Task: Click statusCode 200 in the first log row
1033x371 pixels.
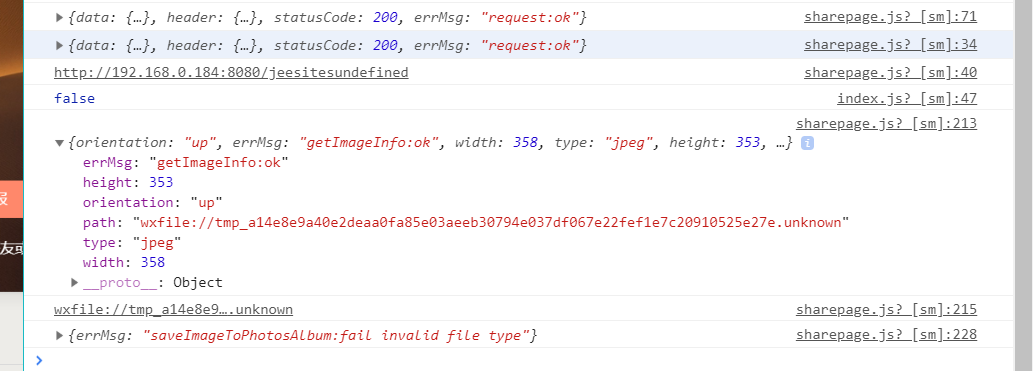Action: click(x=335, y=18)
